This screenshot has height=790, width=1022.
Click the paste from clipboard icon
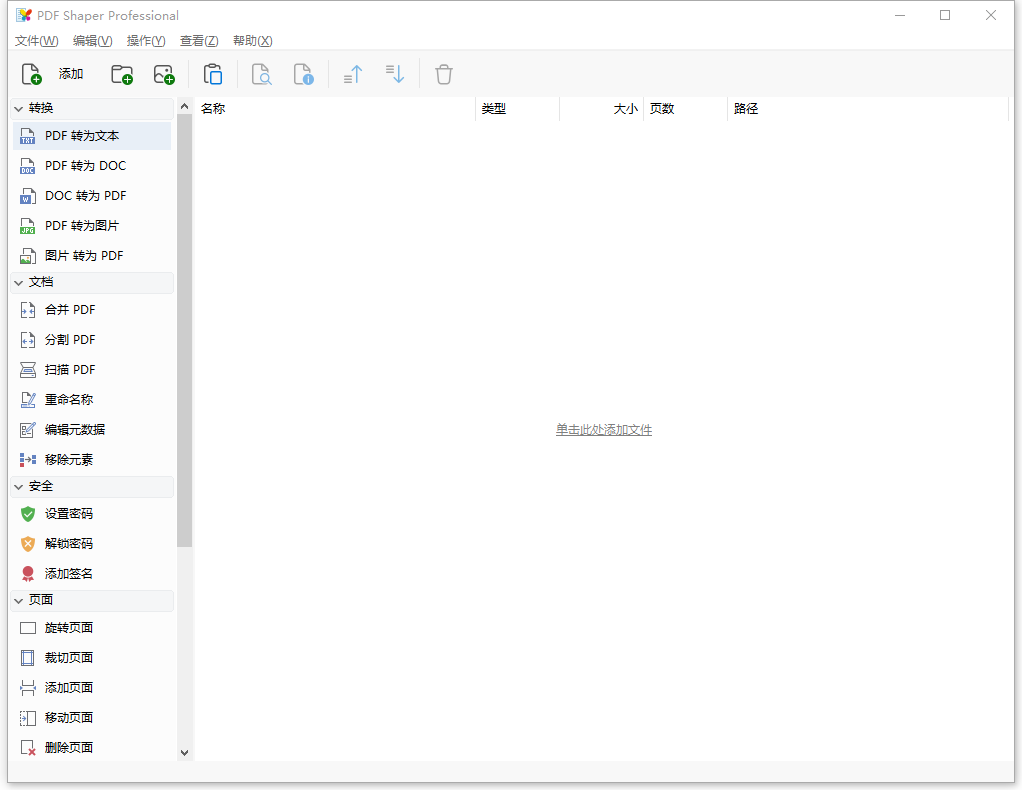(213, 74)
